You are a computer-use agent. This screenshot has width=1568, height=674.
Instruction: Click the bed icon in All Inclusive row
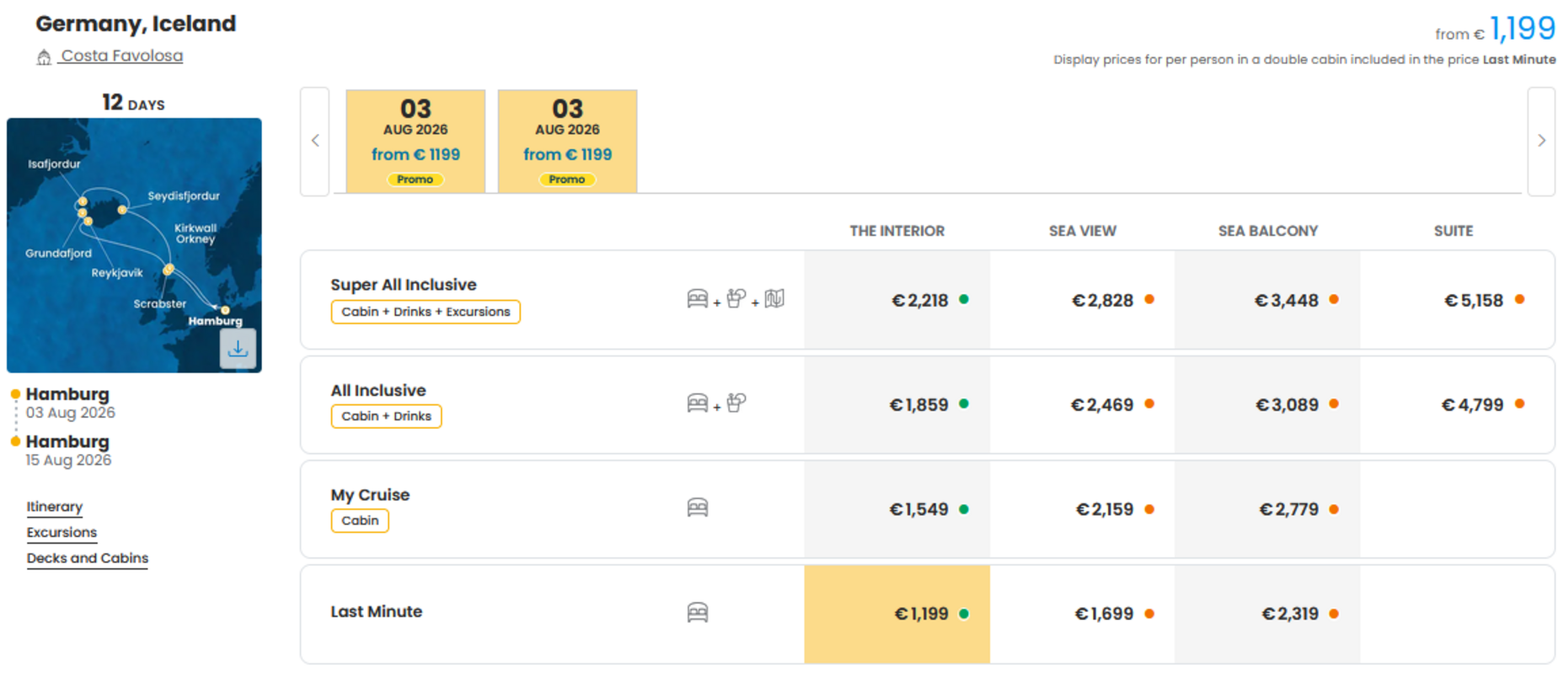pos(698,403)
